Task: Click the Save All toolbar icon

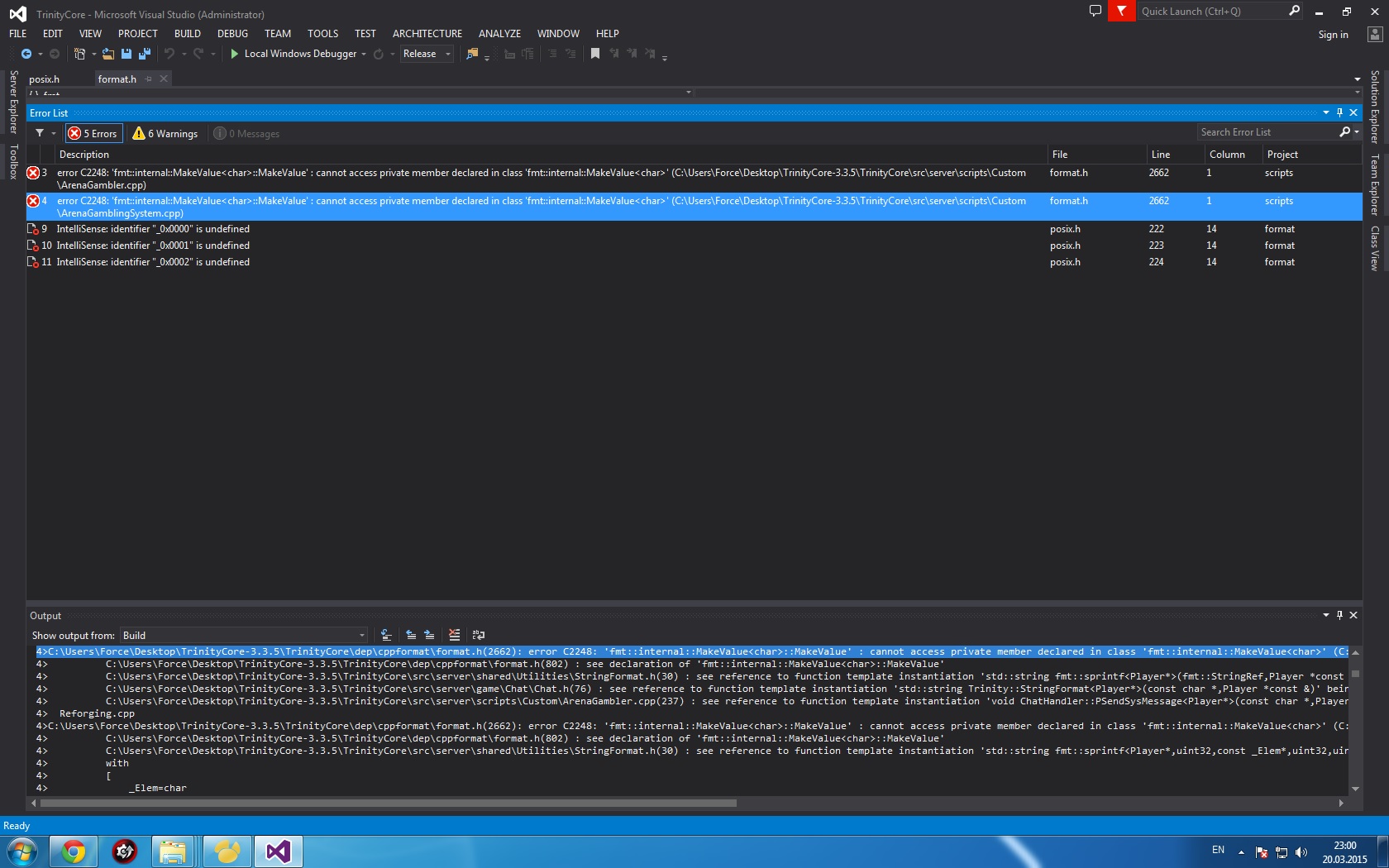Action: pyautogui.click(x=145, y=54)
